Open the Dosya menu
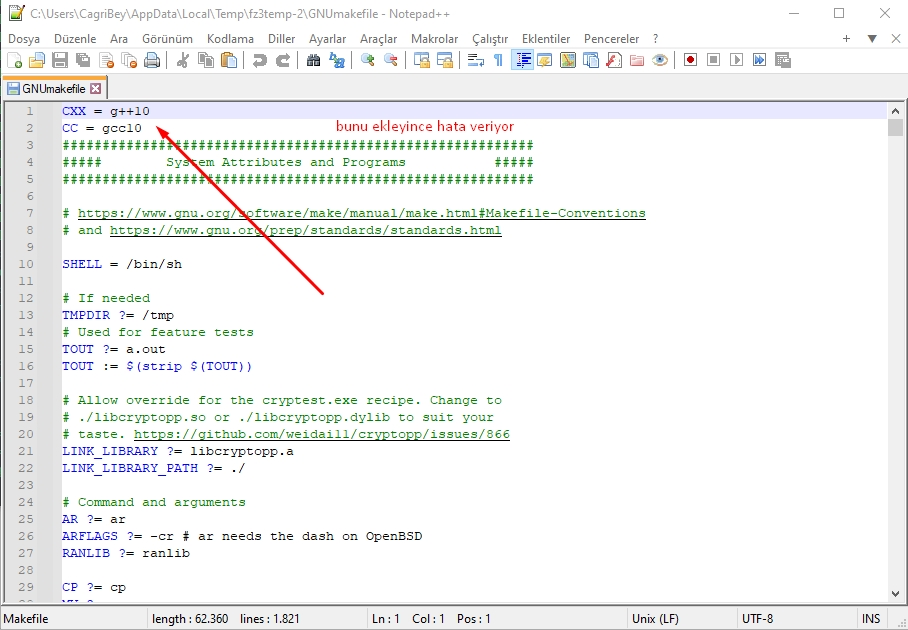The width and height of the screenshot is (908, 630). point(24,39)
